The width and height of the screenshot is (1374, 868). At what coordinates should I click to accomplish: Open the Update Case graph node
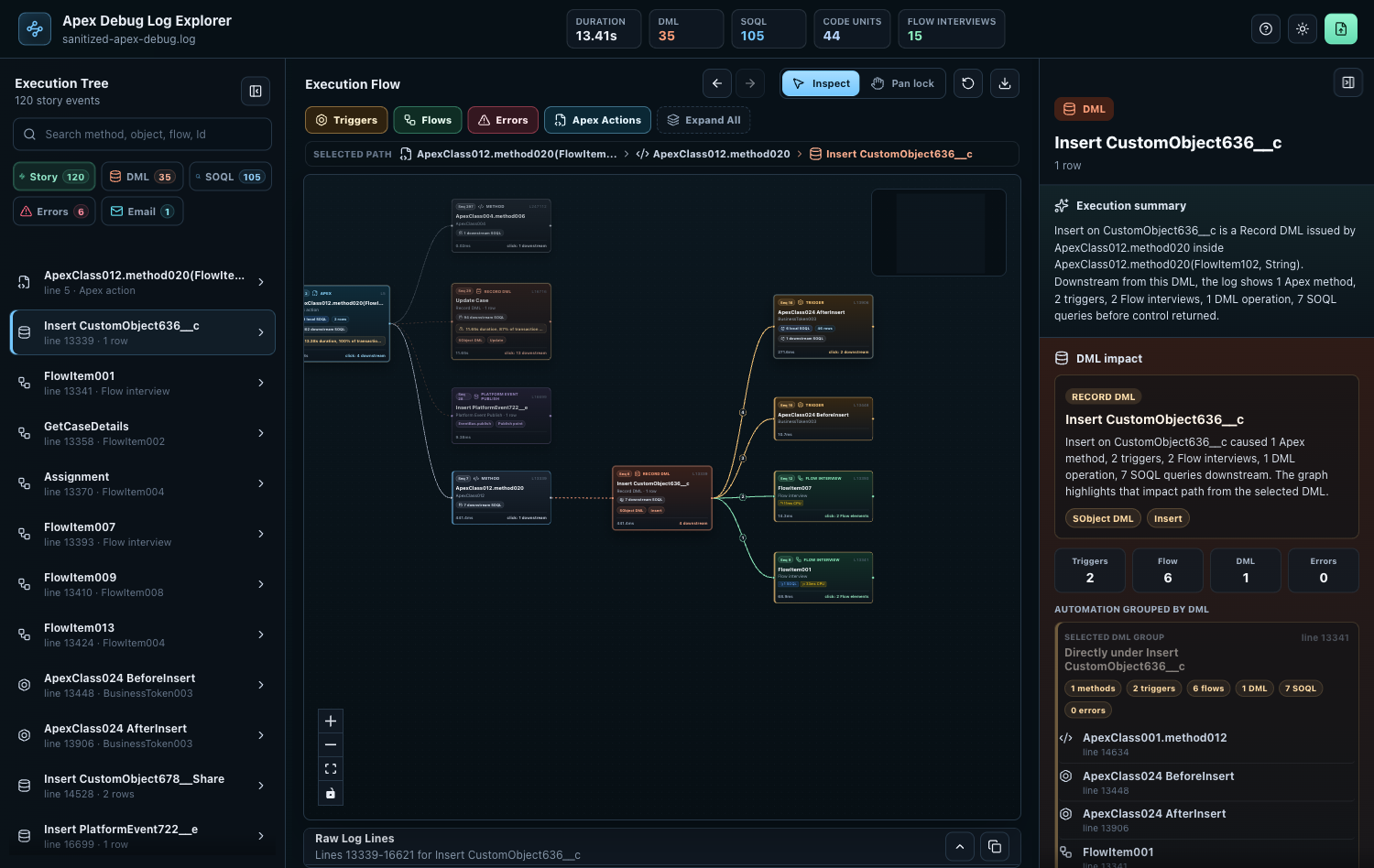click(x=501, y=321)
